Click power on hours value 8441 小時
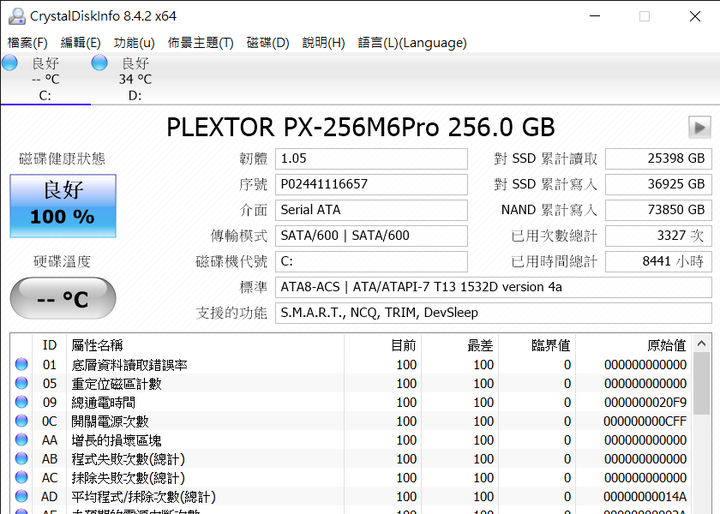The width and height of the screenshot is (720, 514). tap(658, 261)
